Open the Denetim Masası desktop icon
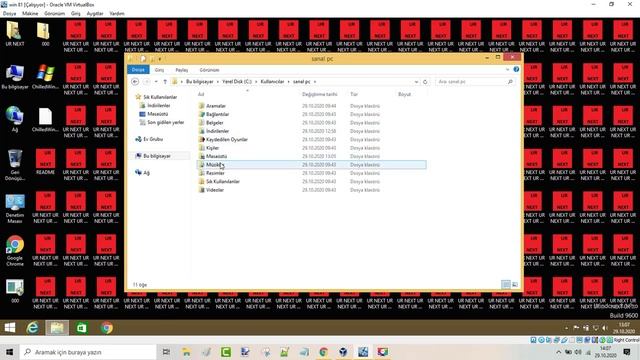640x360 pixels. tap(15, 208)
